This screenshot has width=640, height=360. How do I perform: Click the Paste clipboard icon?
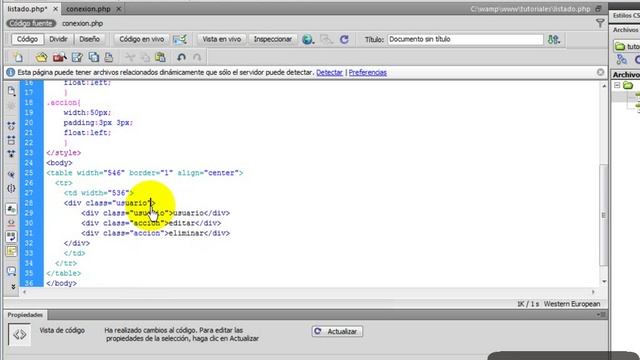[160, 57]
